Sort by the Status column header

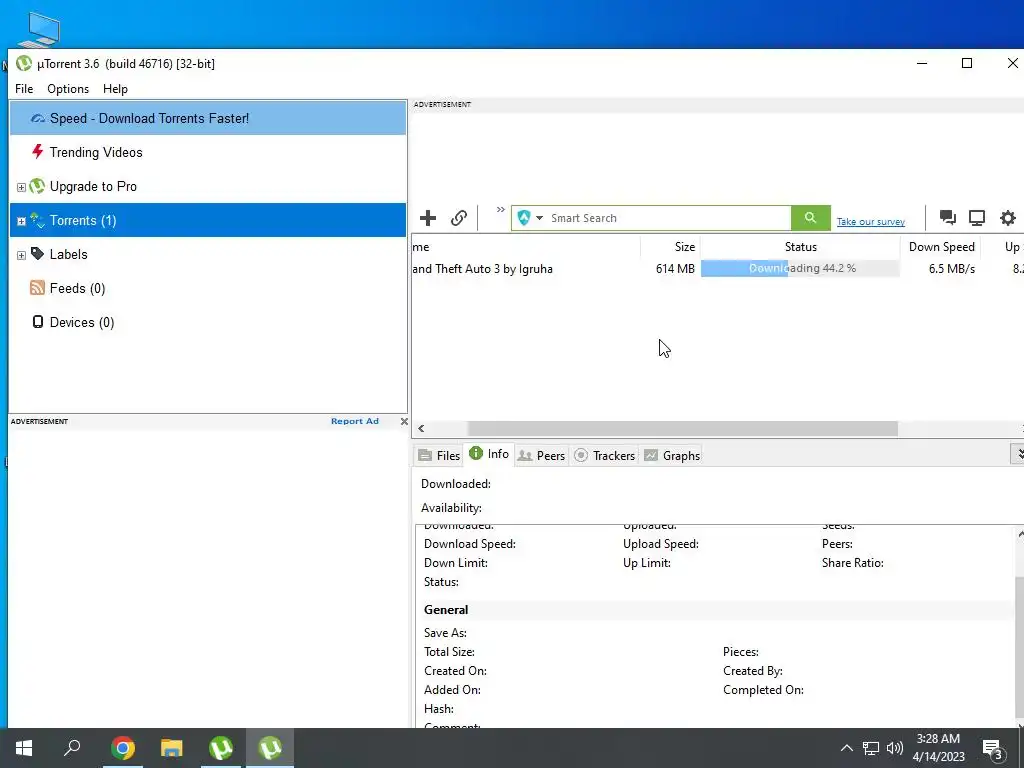coord(801,247)
